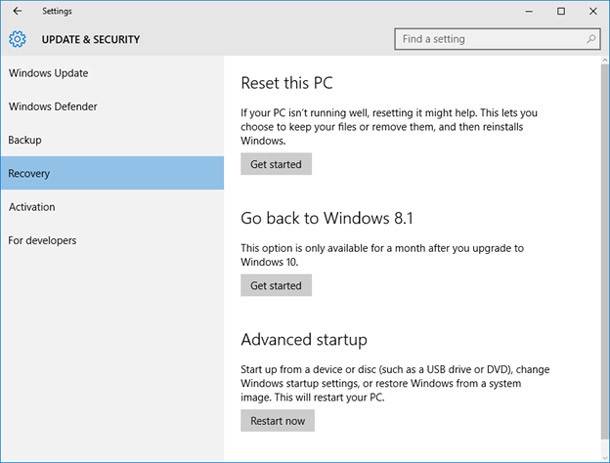Close the Settings window

(593, 11)
